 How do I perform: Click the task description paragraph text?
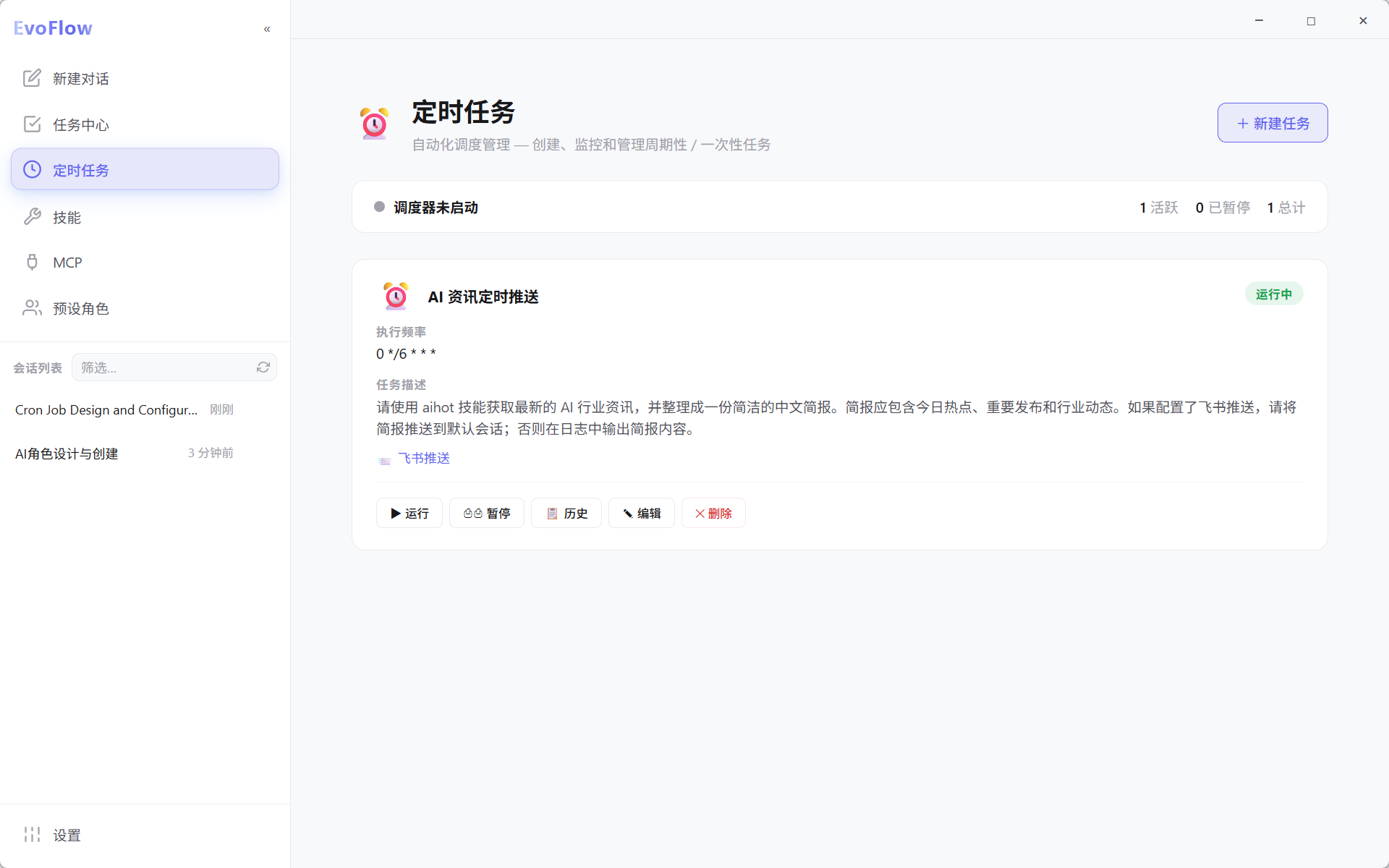point(836,418)
